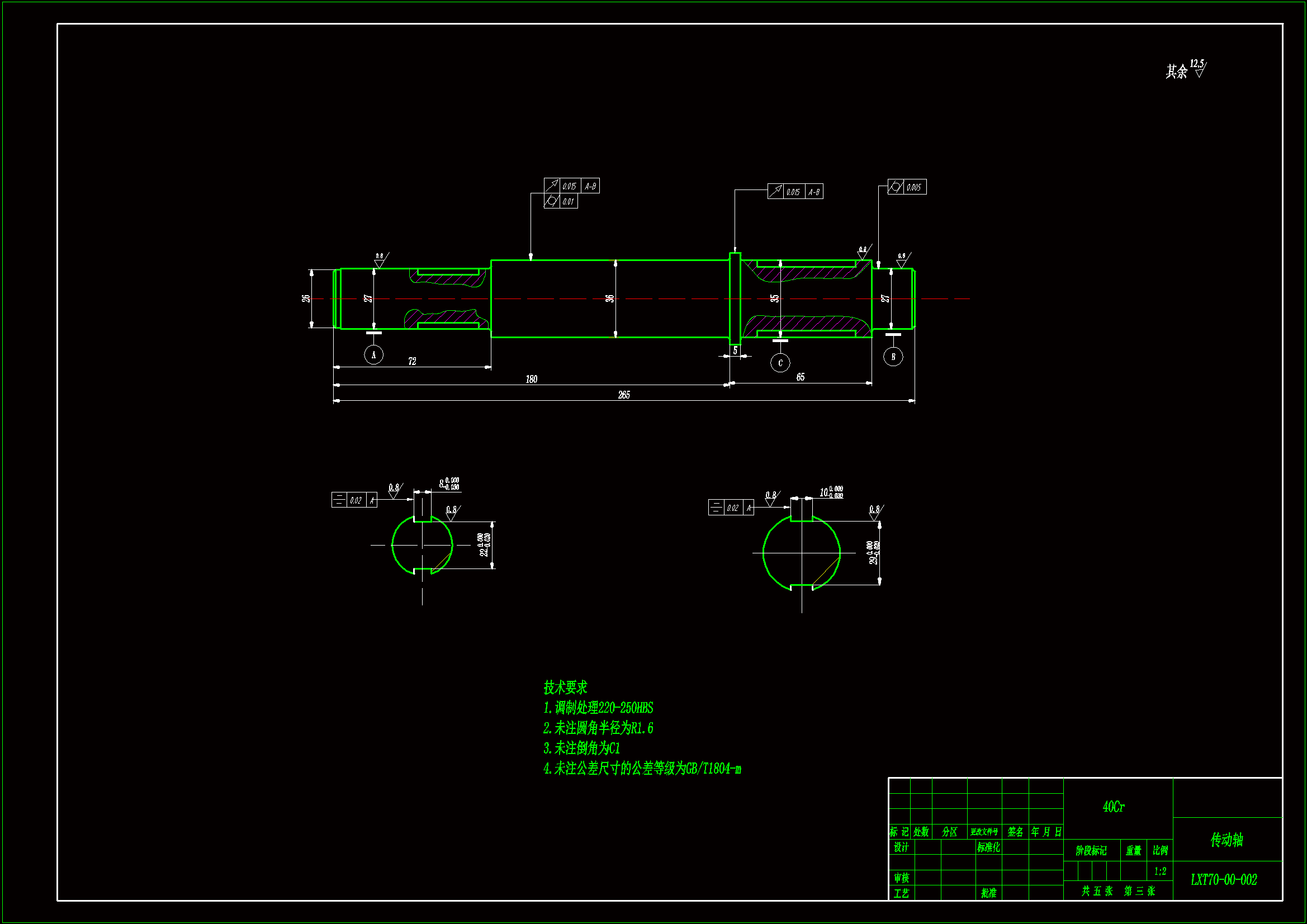Click the 2.未注圆角半径为R1.6 requirement line
Screen dimensions: 1307x924
coord(598,728)
